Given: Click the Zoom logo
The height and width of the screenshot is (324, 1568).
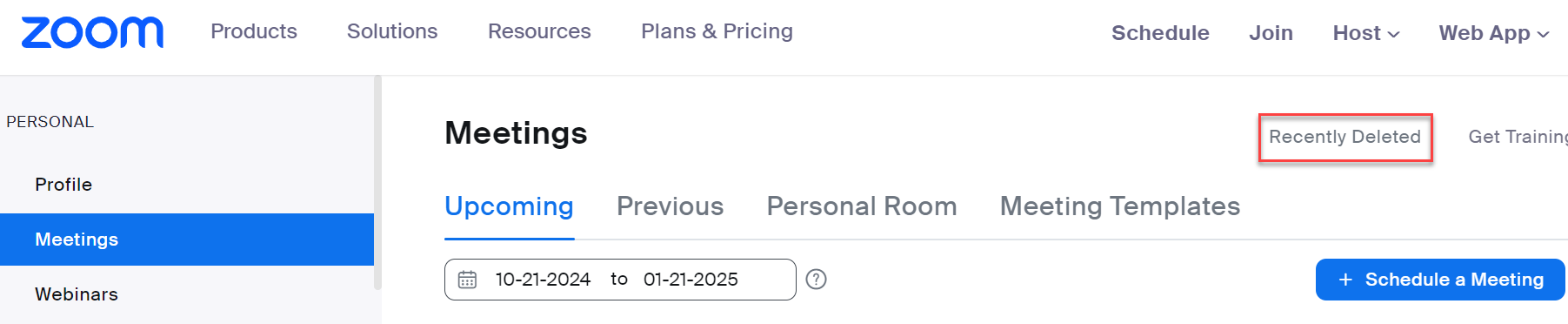Looking at the screenshot, I should [x=92, y=32].
